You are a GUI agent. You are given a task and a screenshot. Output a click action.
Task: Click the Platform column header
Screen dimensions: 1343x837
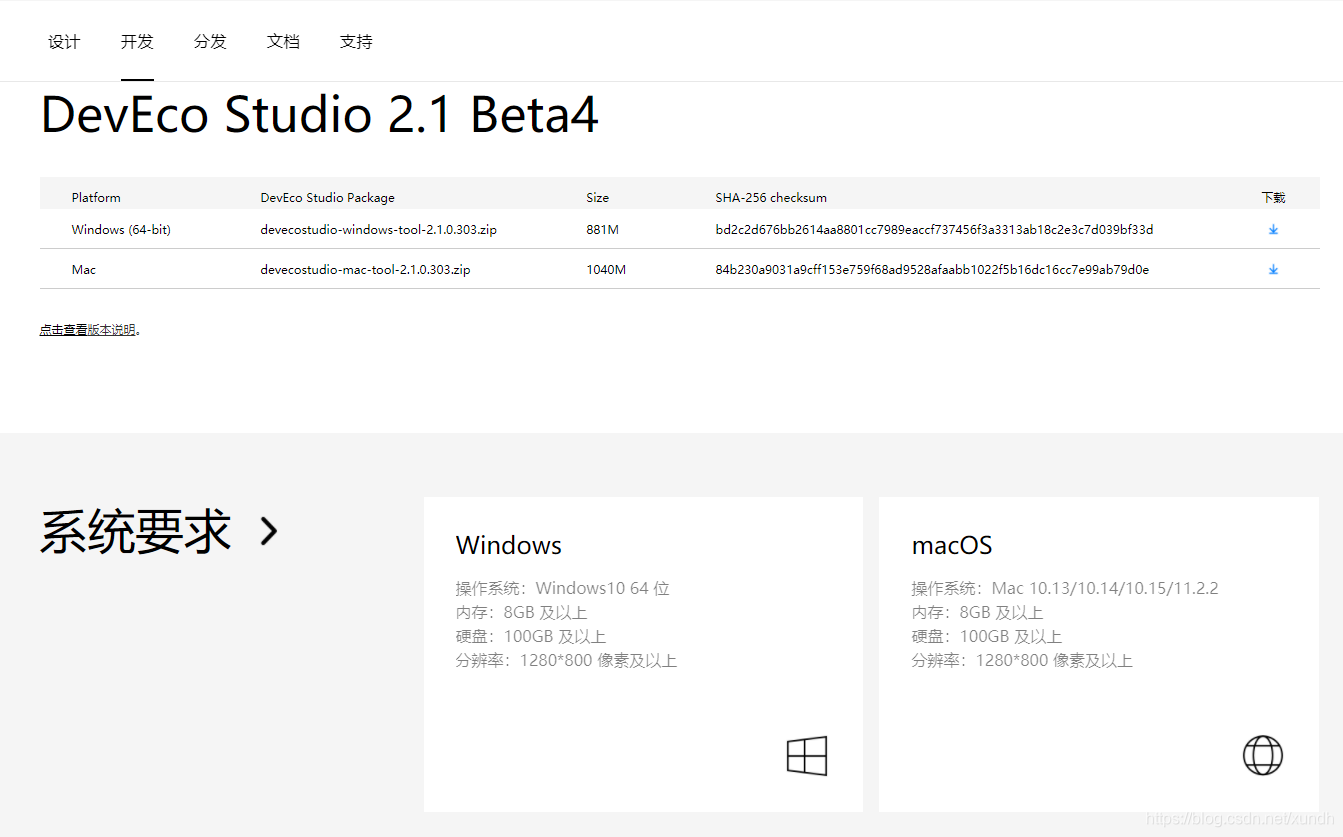tap(96, 198)
